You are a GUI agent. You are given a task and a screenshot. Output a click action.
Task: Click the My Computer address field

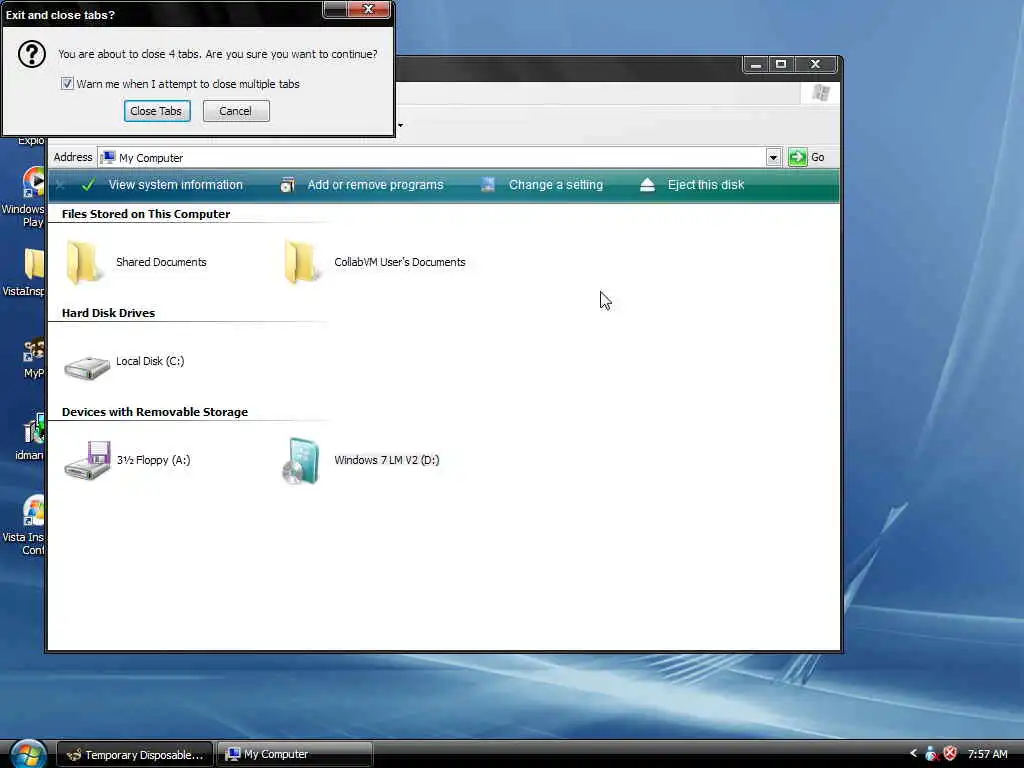coord(431,157)
